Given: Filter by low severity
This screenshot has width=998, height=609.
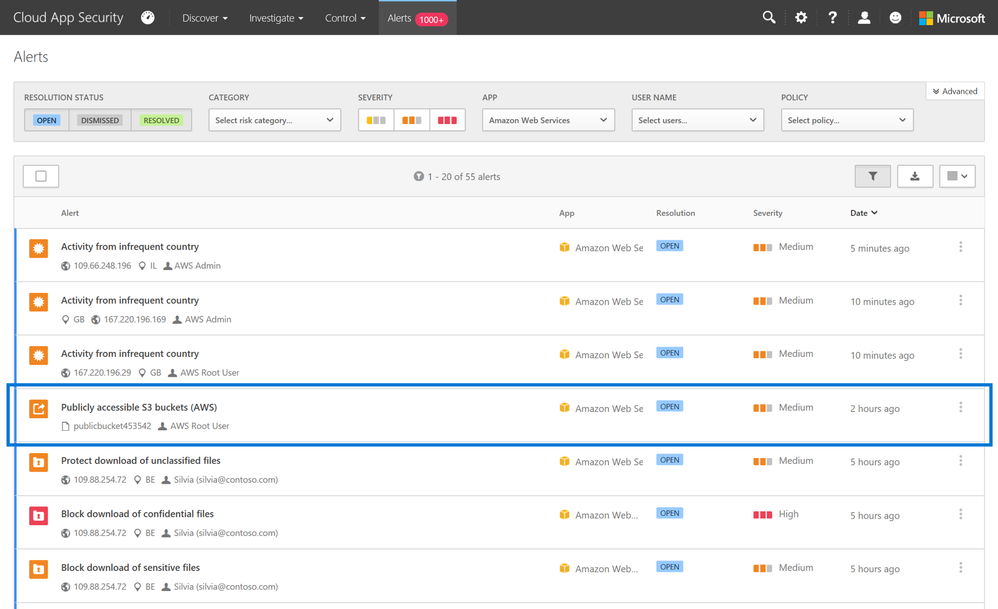Looking at the screenshot, I should coord(376,120).
